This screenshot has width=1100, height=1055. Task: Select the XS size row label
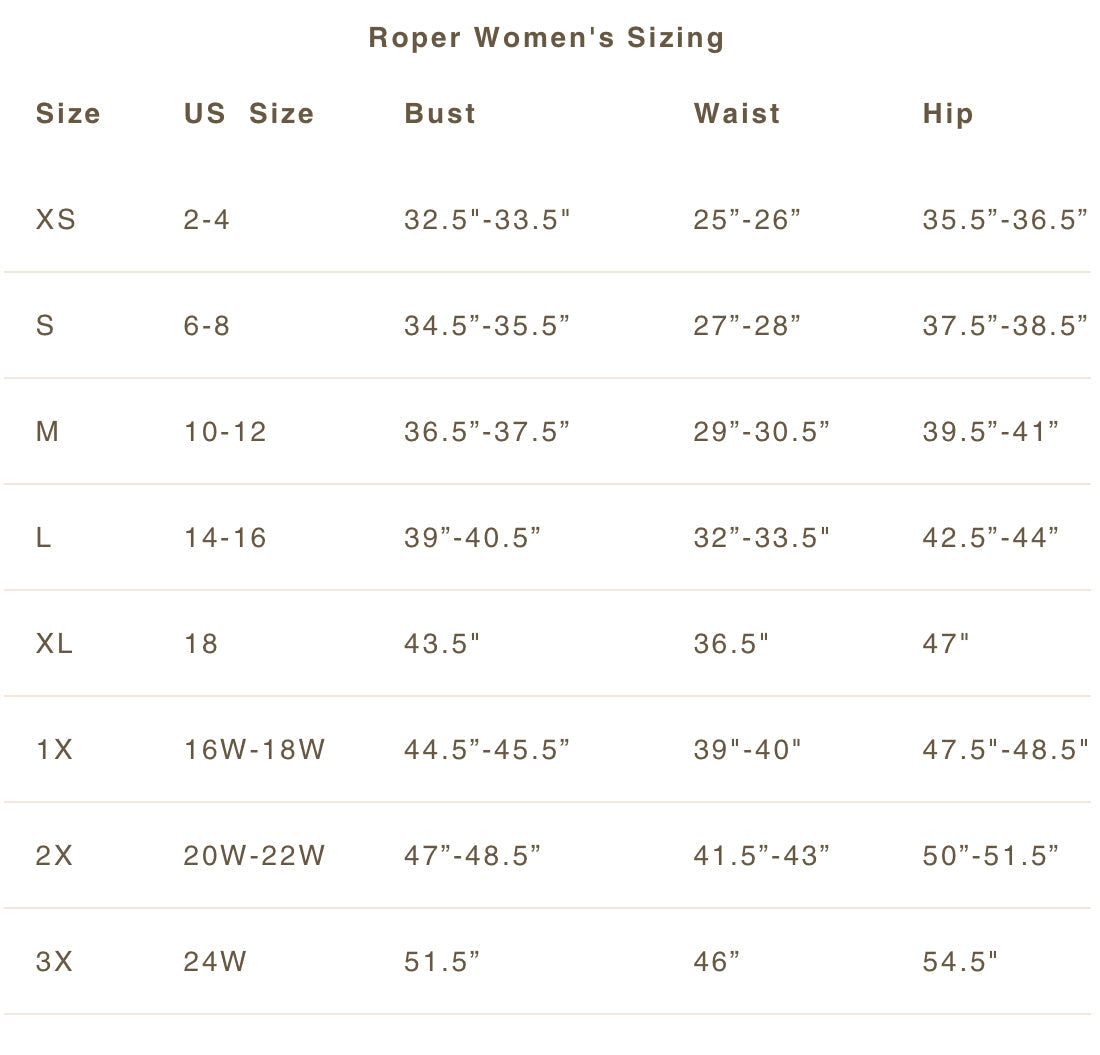click(x=56, y=220)
